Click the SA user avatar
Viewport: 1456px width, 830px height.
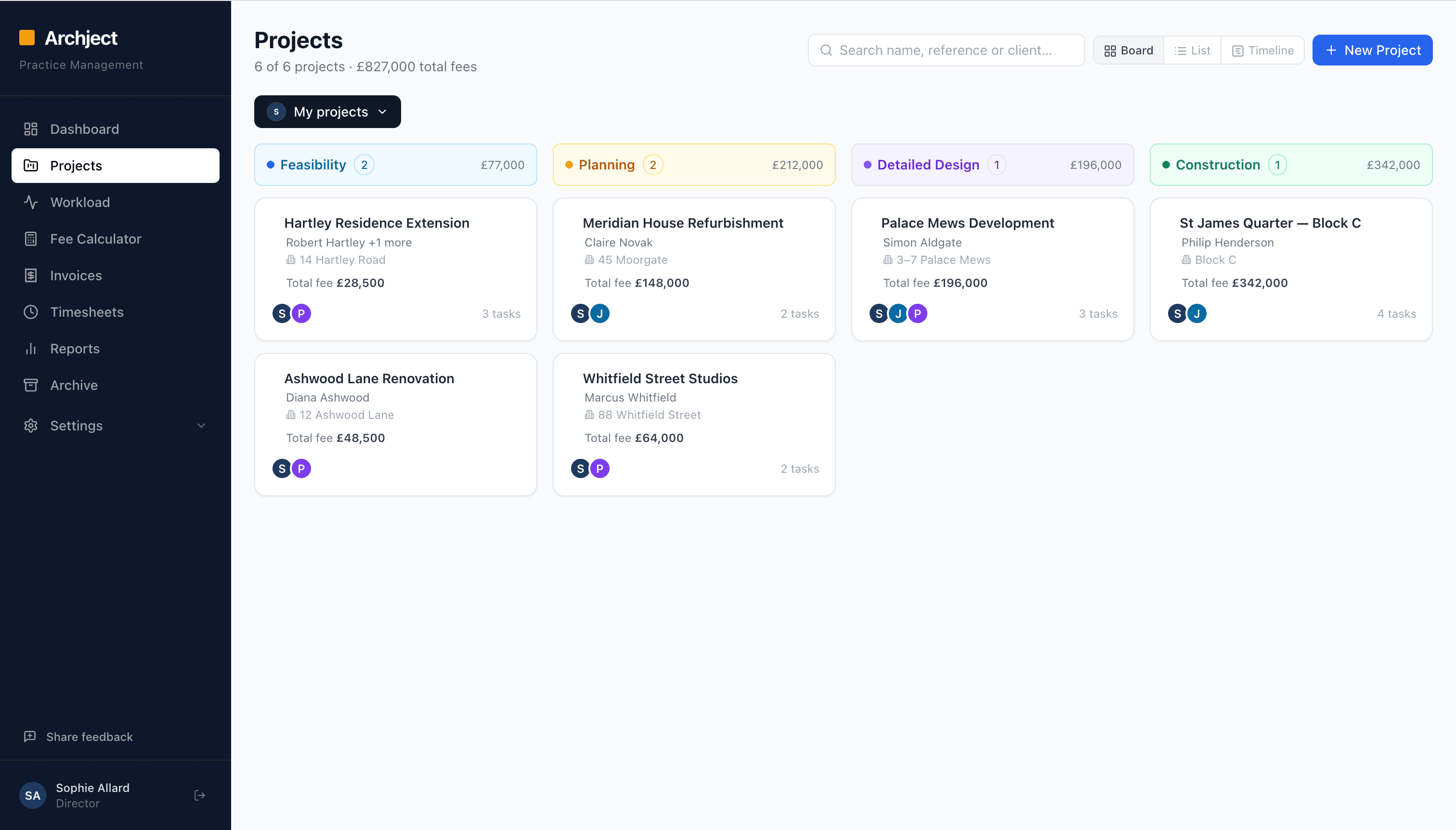pyautogui.click(x=33, y=795)
